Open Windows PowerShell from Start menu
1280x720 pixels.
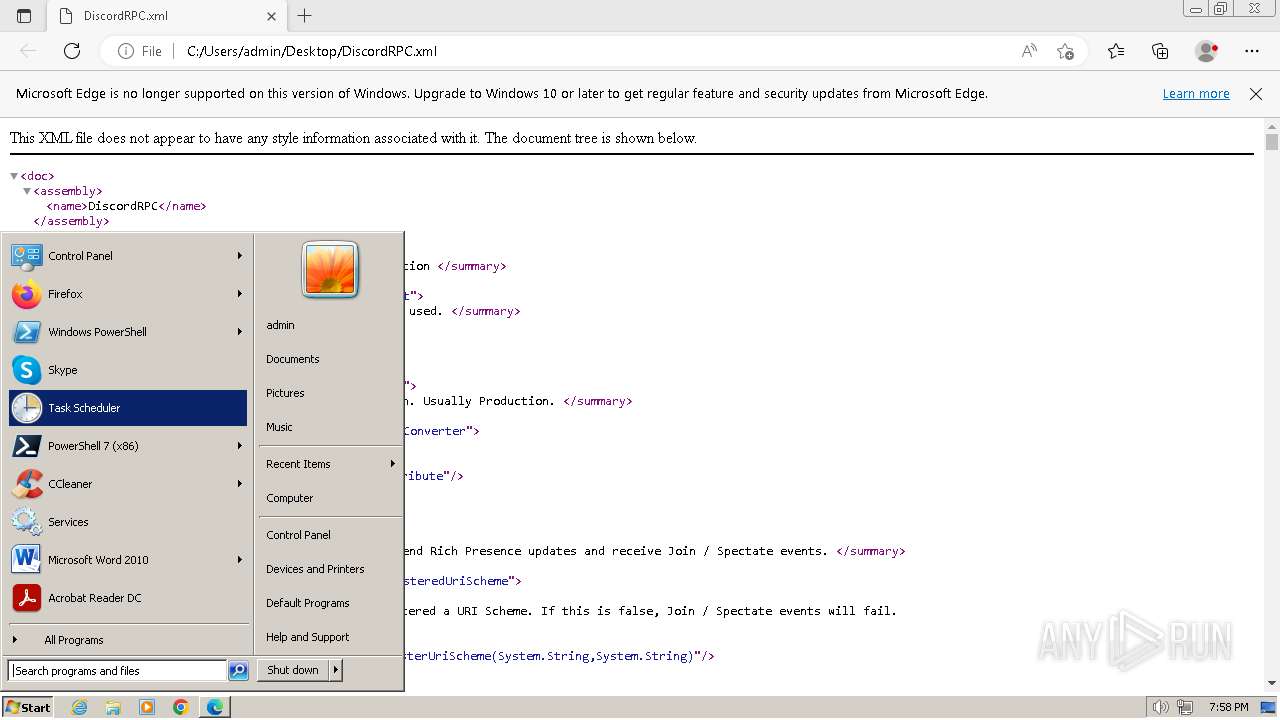(128, 332)
